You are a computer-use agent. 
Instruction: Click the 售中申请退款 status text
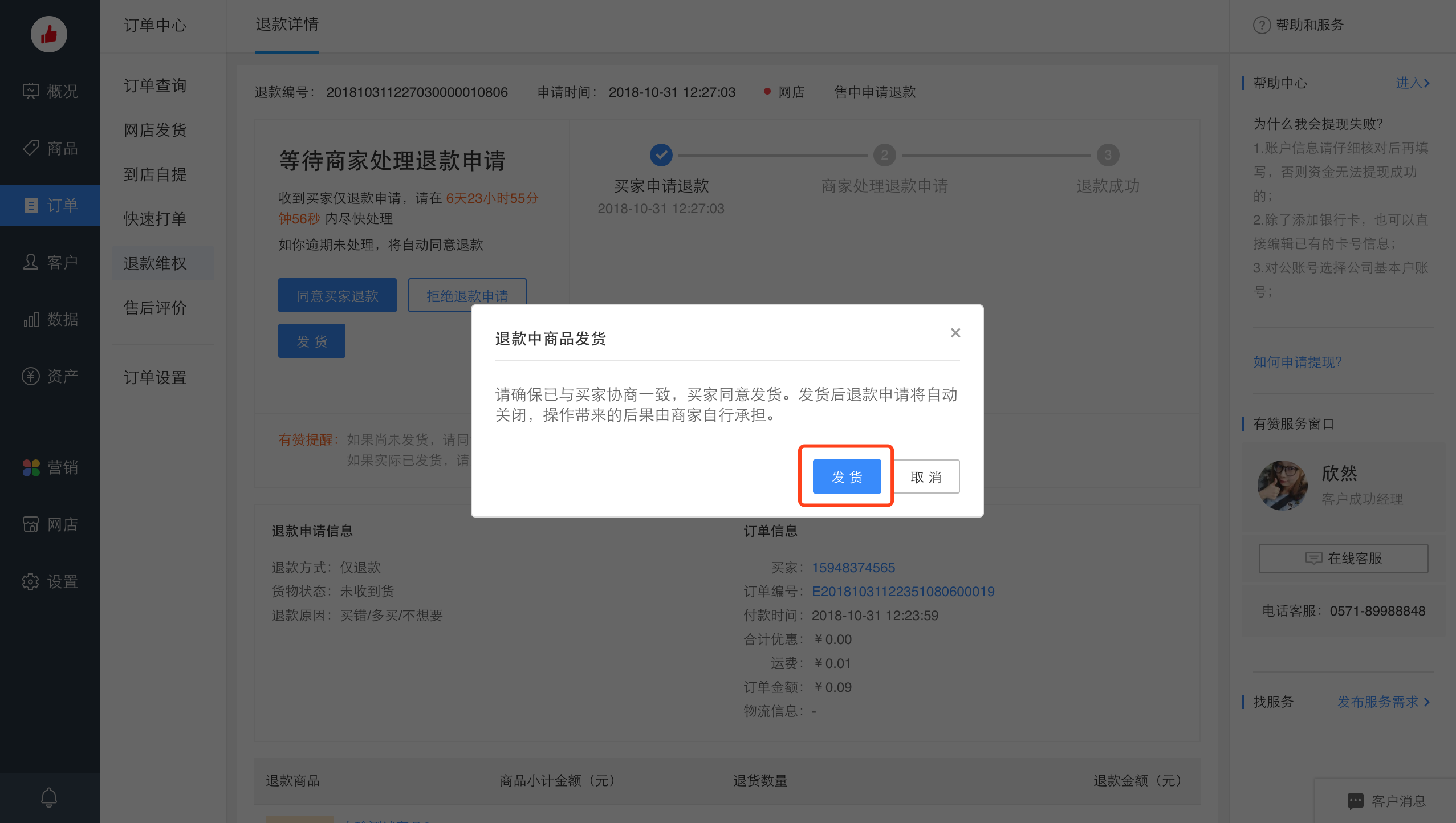tap(875, 92)
